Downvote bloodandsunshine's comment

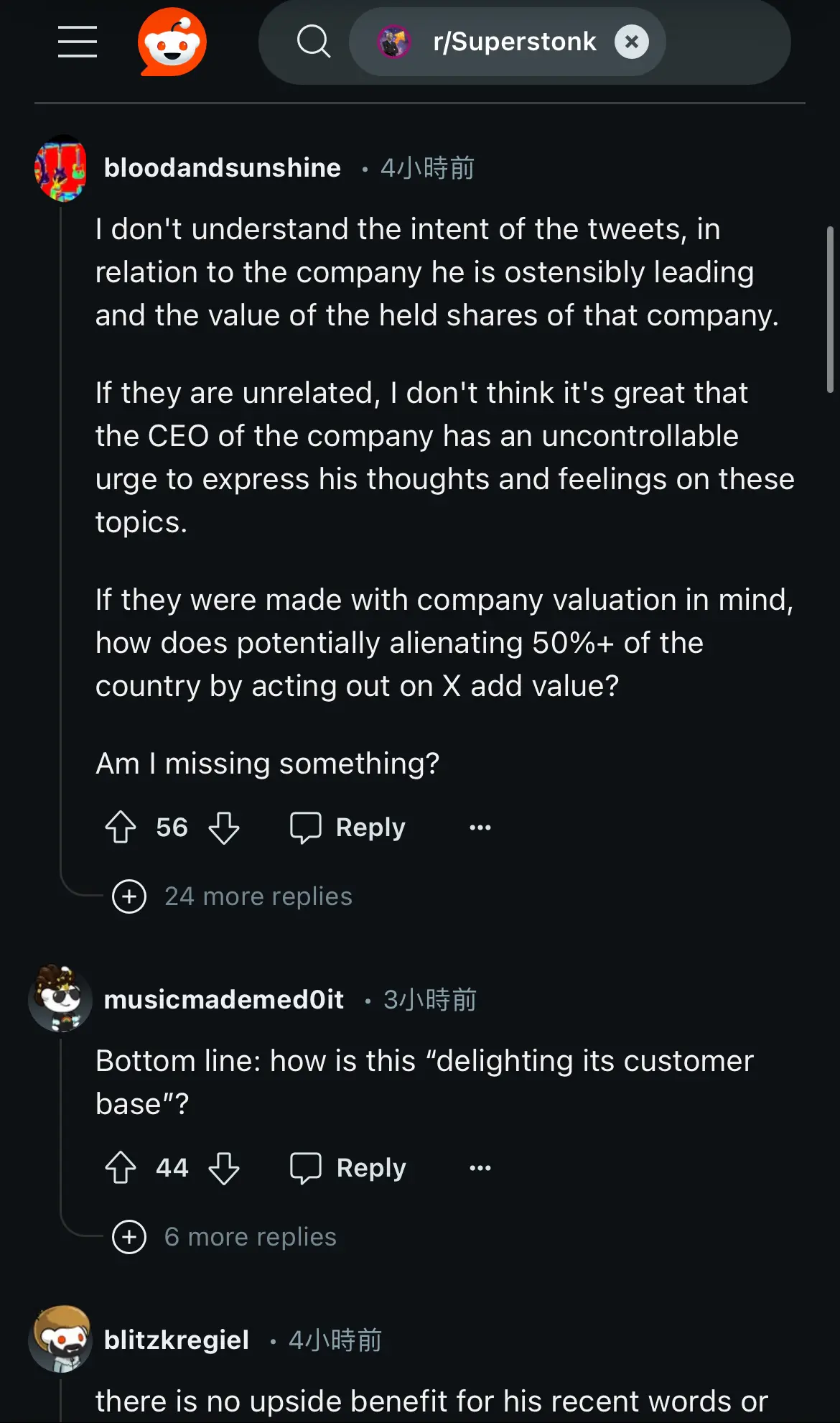coord(224,827)
